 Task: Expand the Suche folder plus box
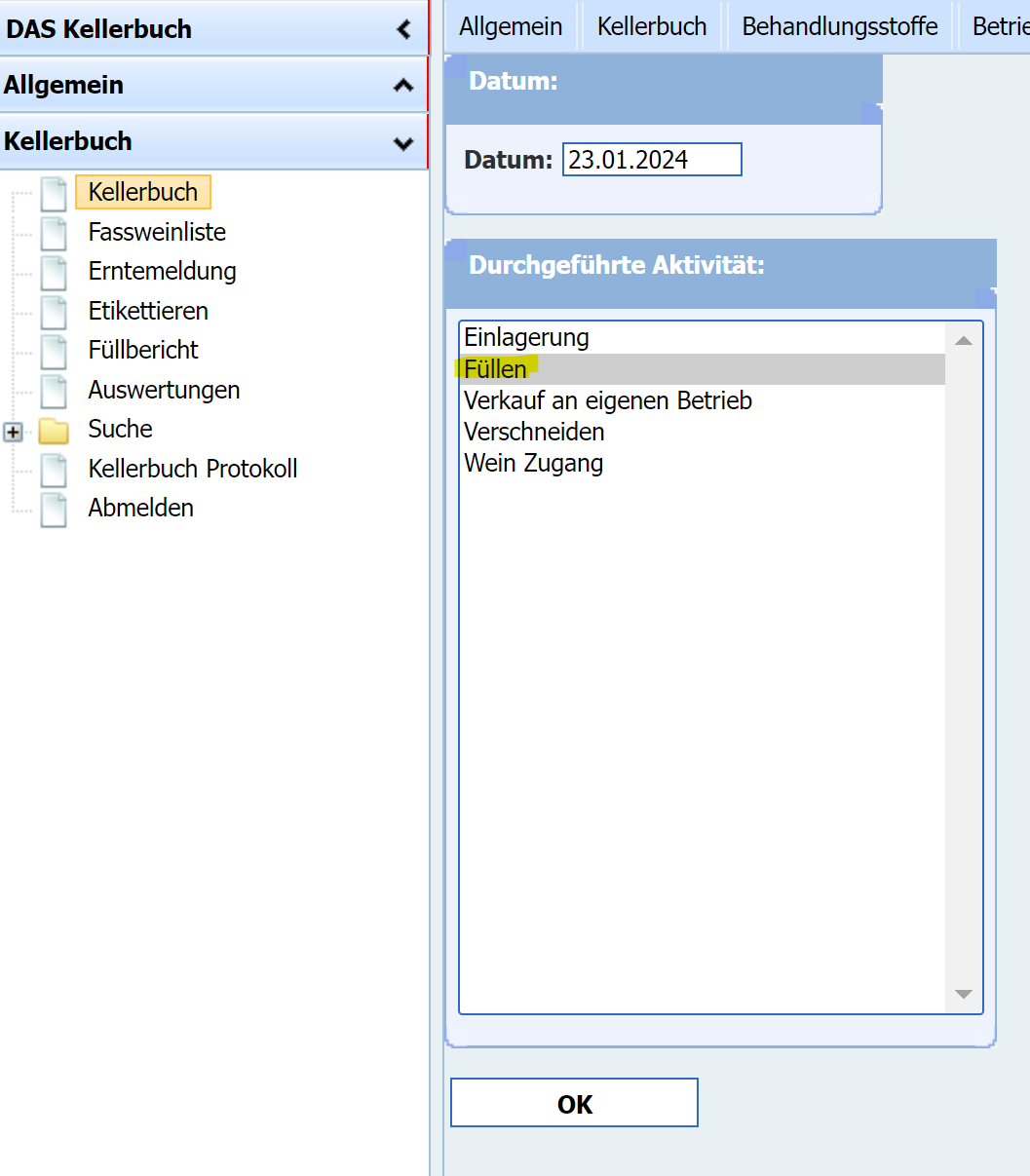(13, 432)
